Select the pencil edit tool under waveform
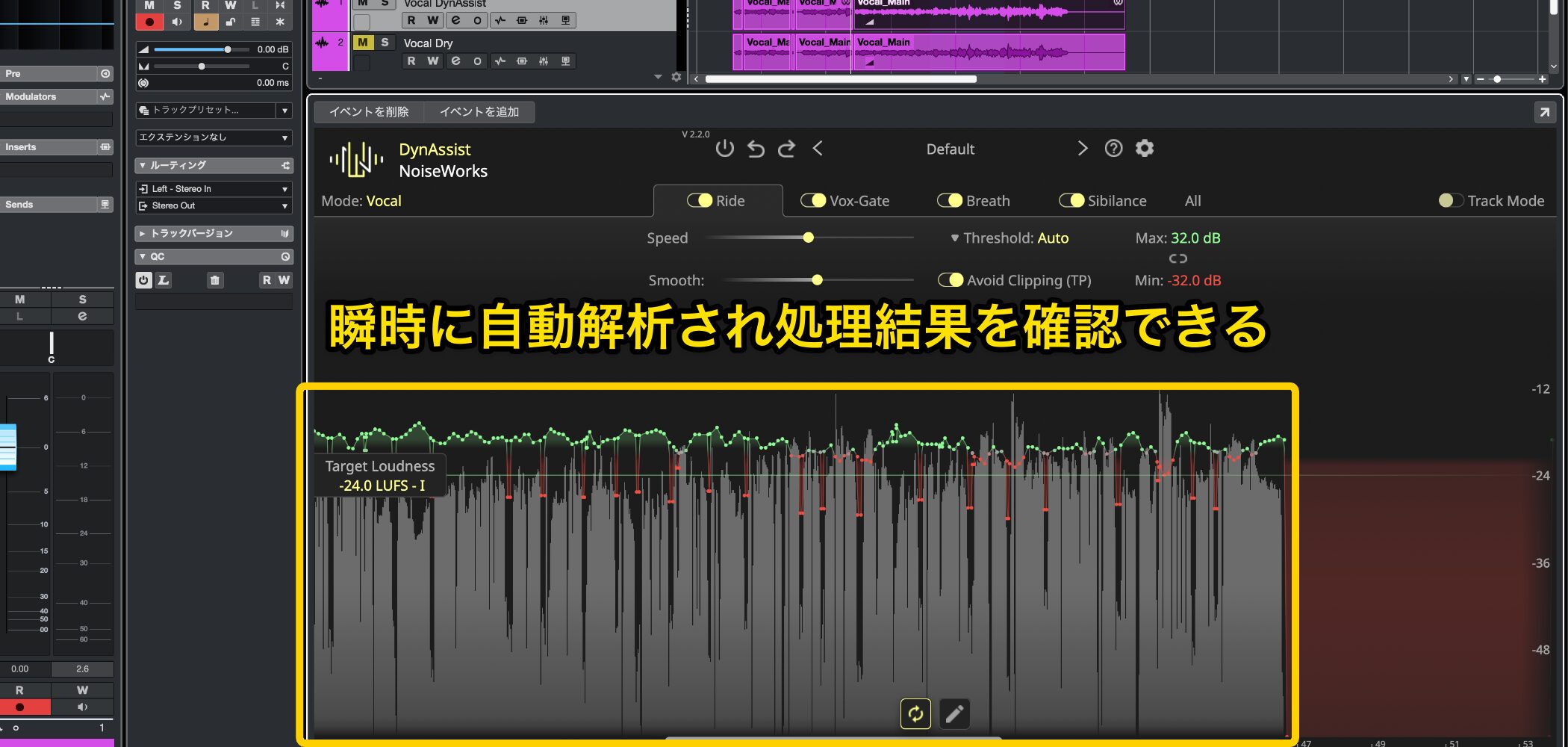 (954, 714)
